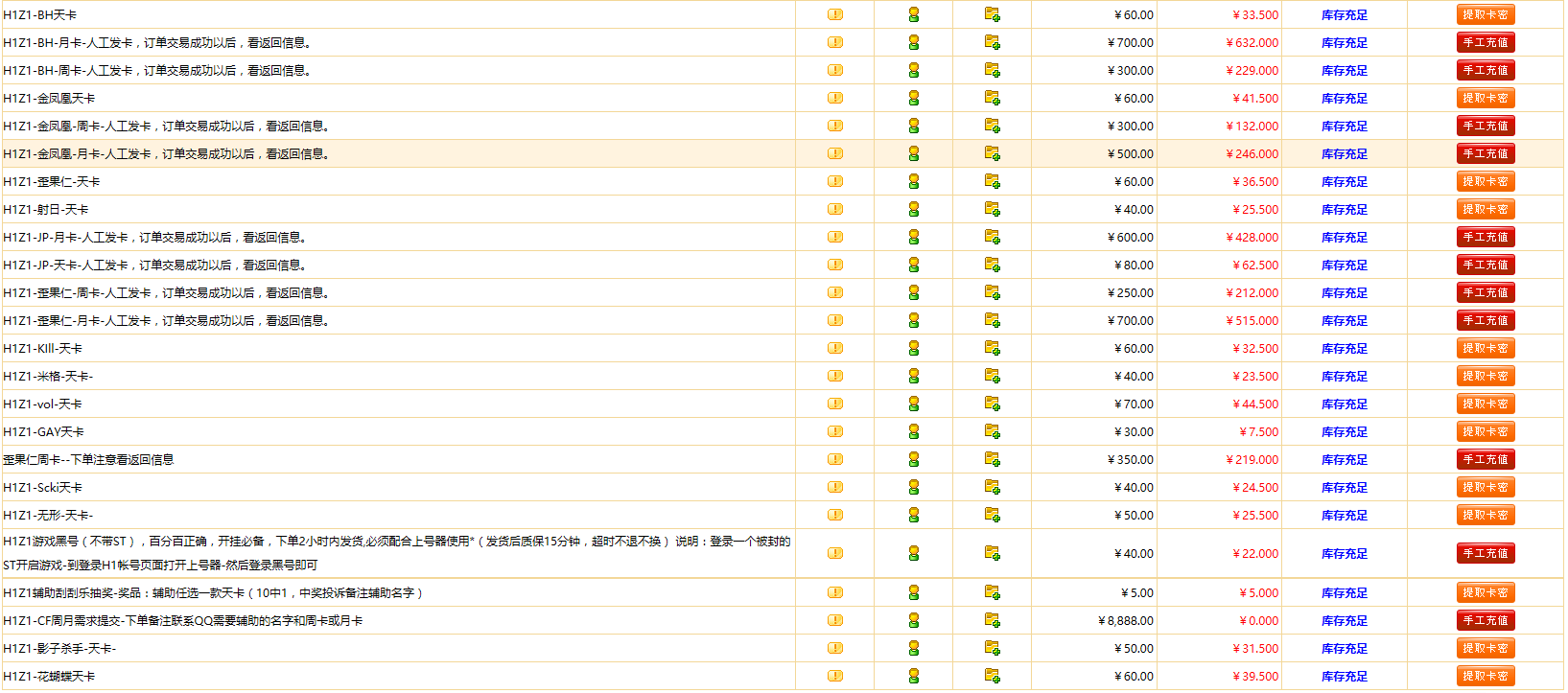Click 提取卡密 button for H1Z1-BH-天卡
Screen dimensions: 1568x693
click(1486, 14)
